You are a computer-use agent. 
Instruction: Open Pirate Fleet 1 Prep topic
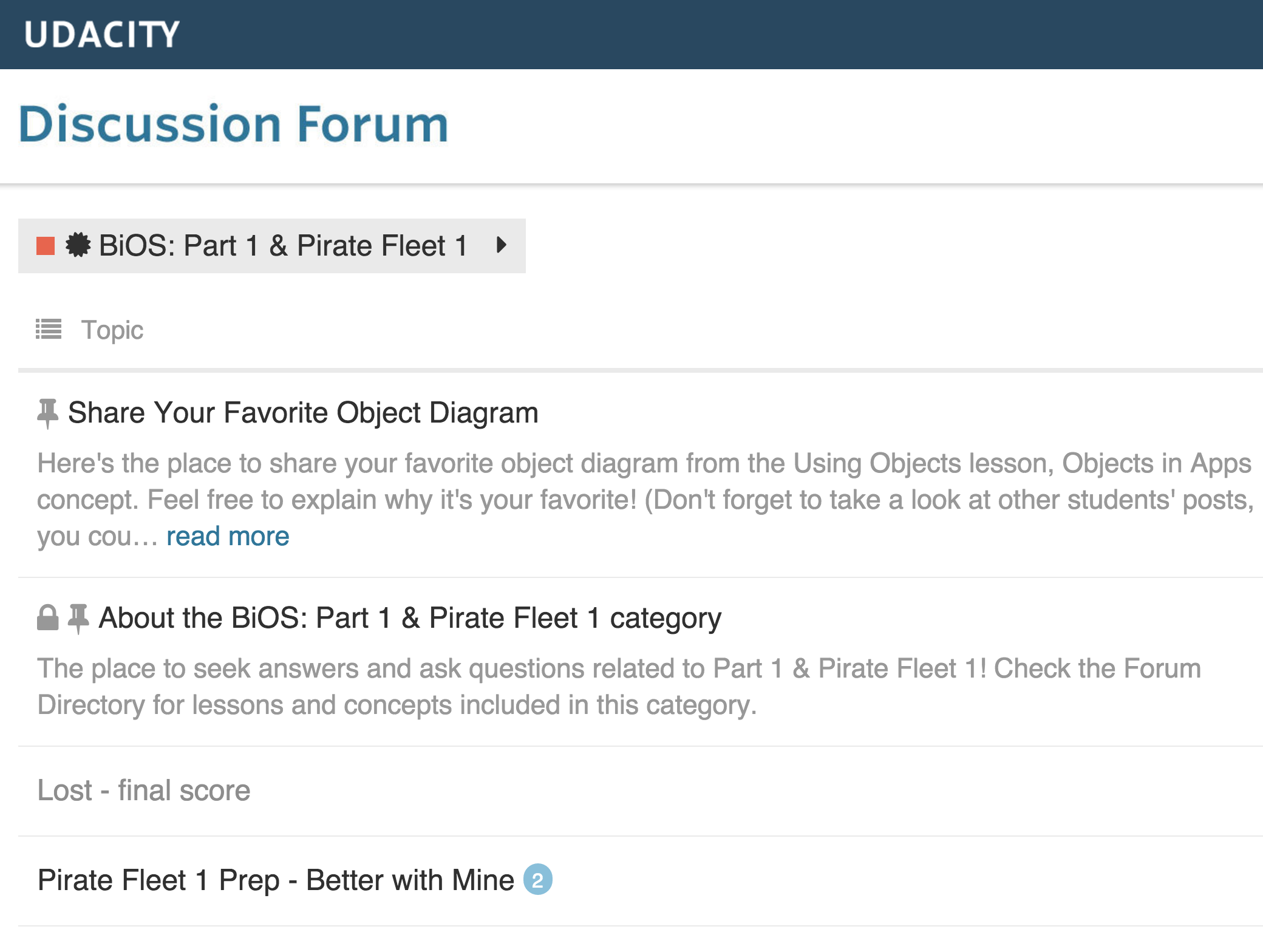(x=276, y=880)
